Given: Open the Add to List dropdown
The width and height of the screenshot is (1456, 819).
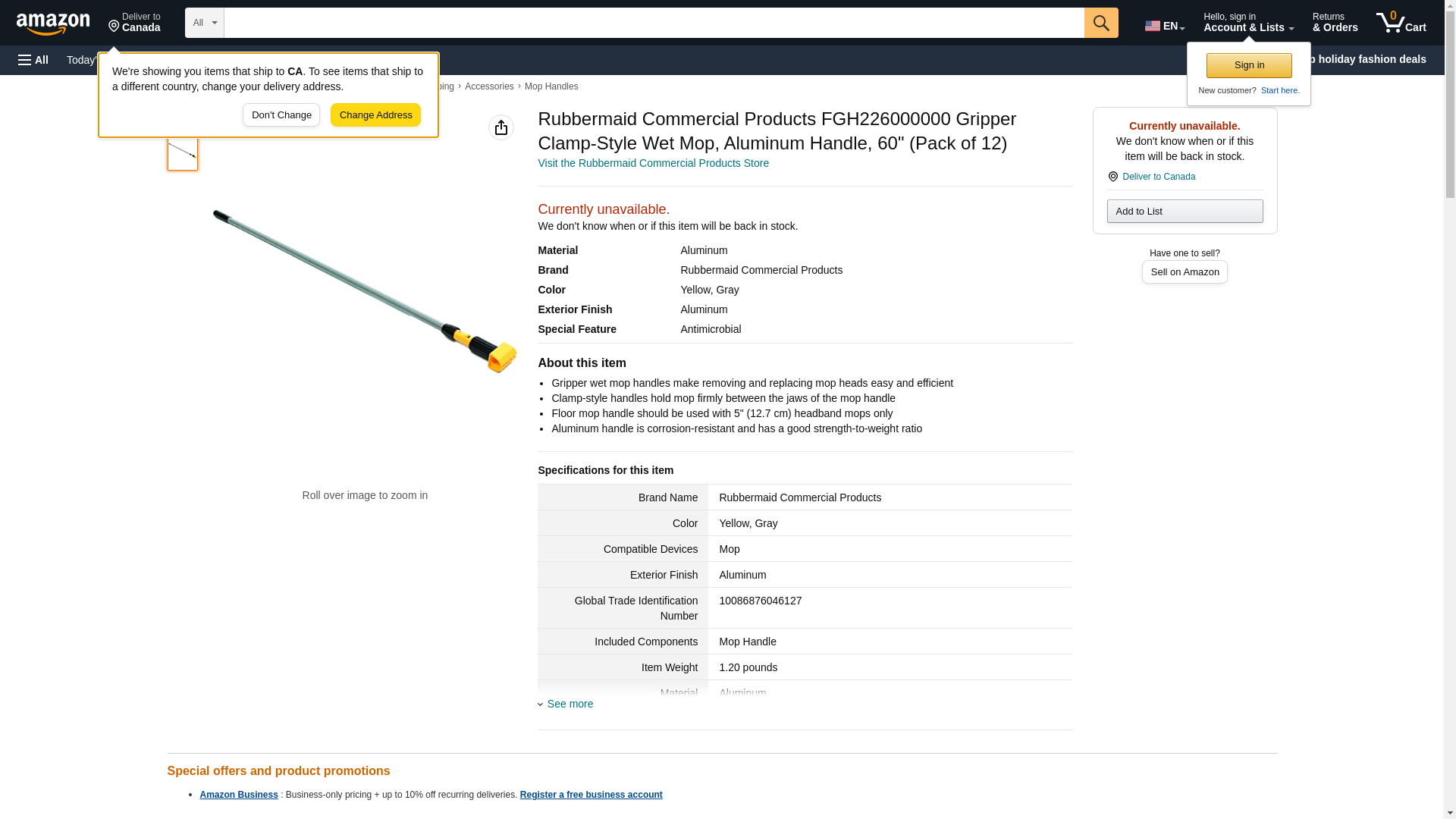Looking at the screenshot, I should coord(1184,211).
